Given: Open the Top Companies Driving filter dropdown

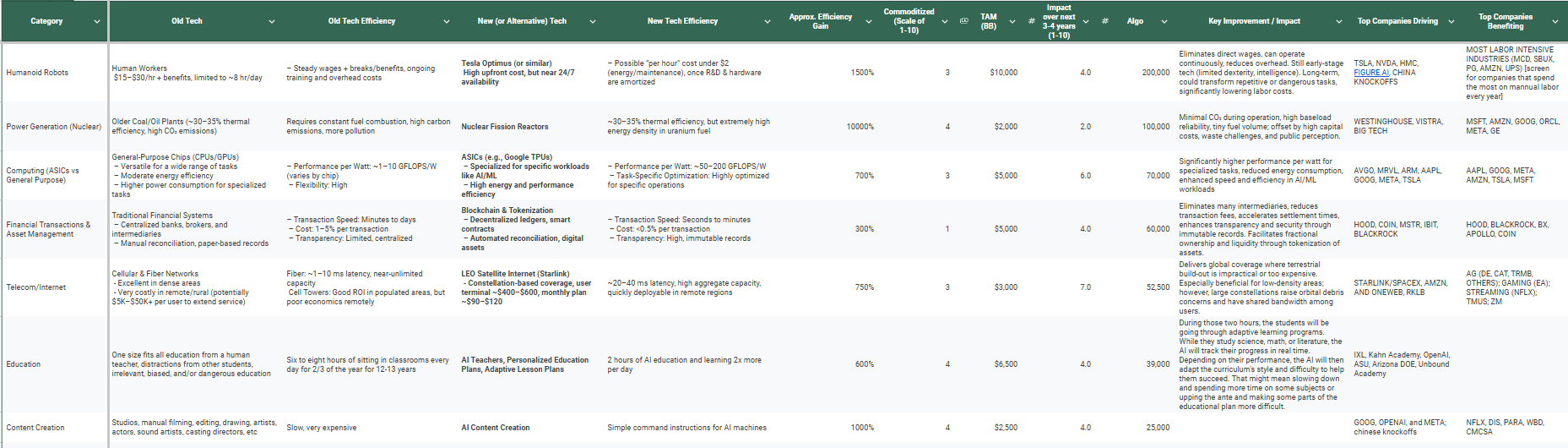Looking at the screenshot, I should [1451, 21].
